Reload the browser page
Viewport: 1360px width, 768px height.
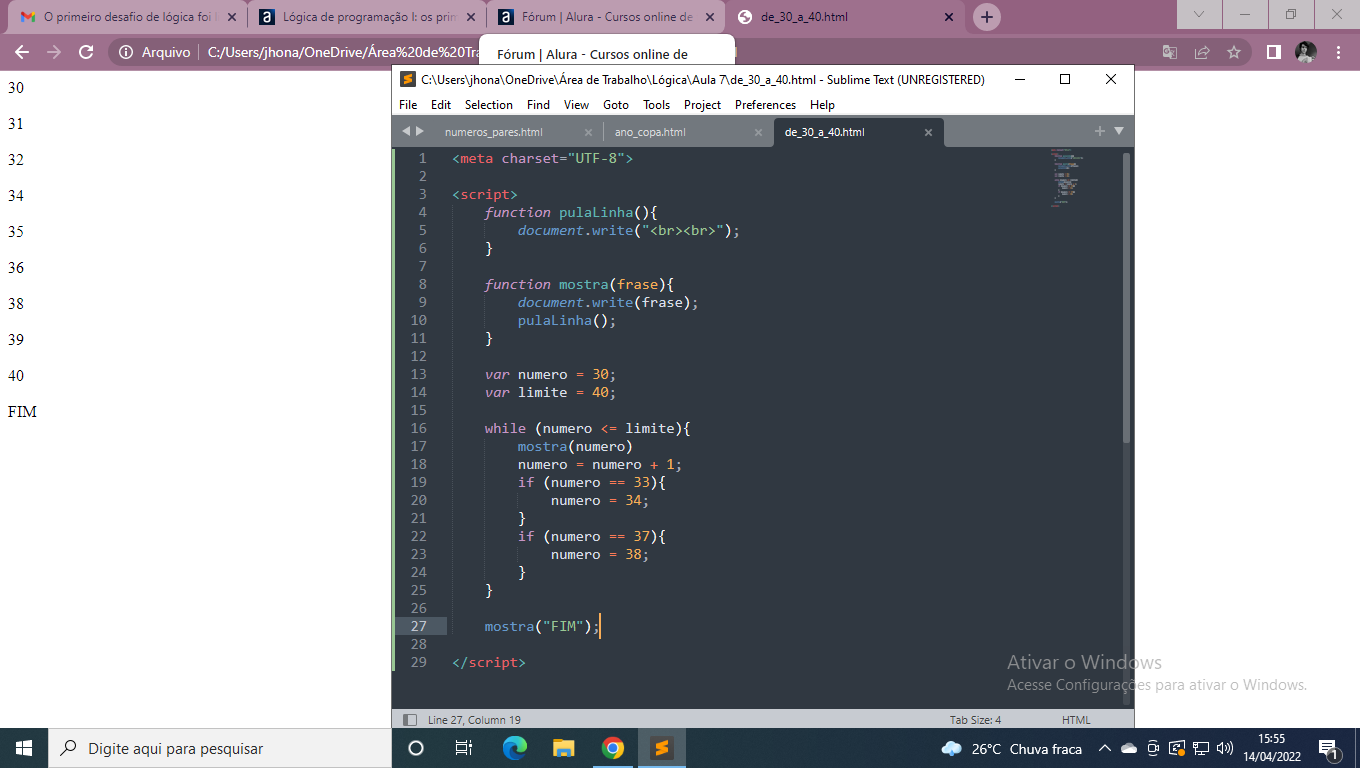[86, 52]
